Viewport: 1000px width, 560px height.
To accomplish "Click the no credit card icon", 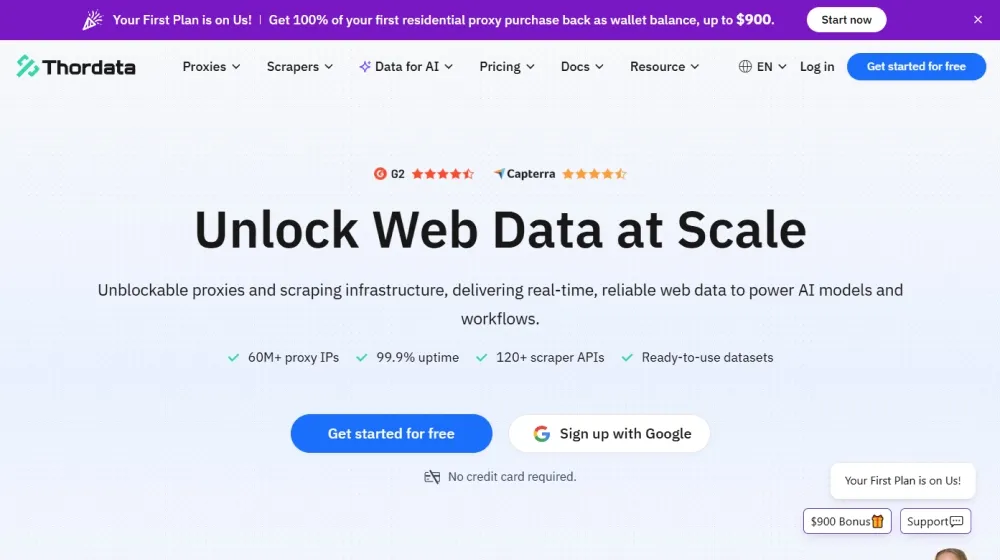I will [x=432, y=477].
